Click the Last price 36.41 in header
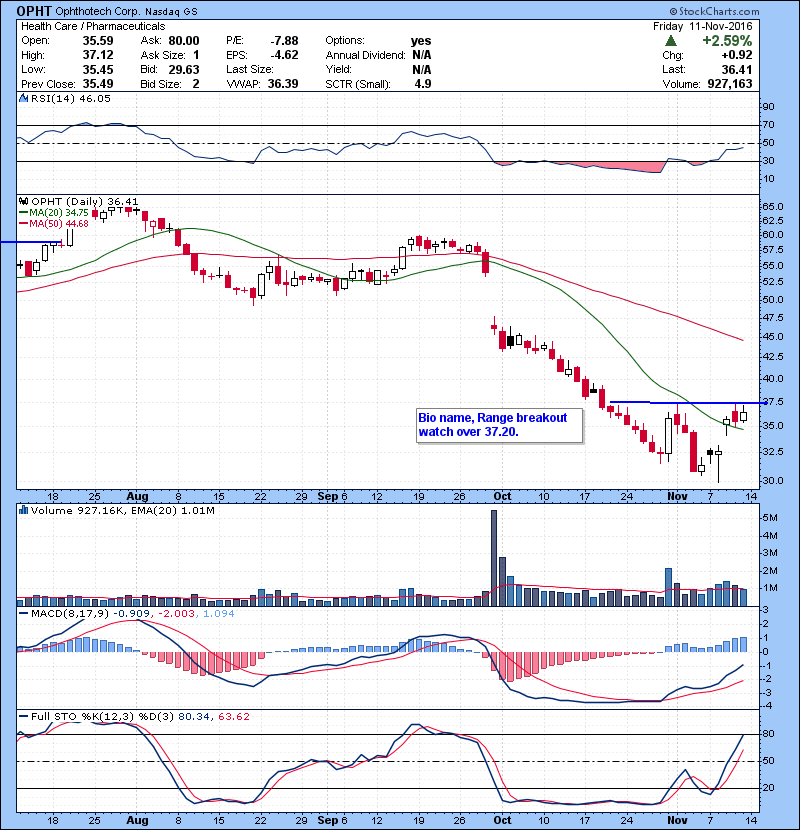 [x=736, y=69]
